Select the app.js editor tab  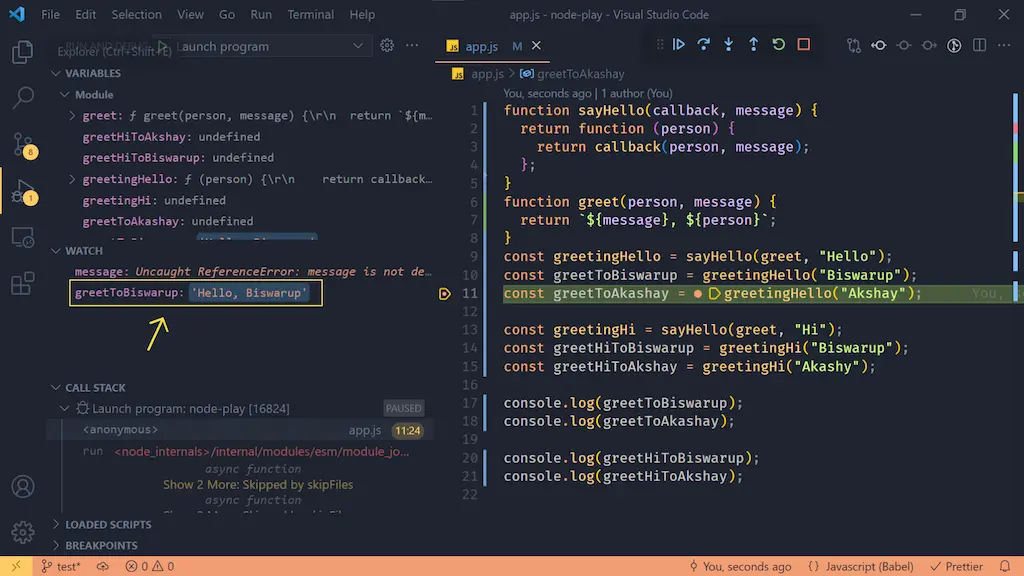pos(481,46)
